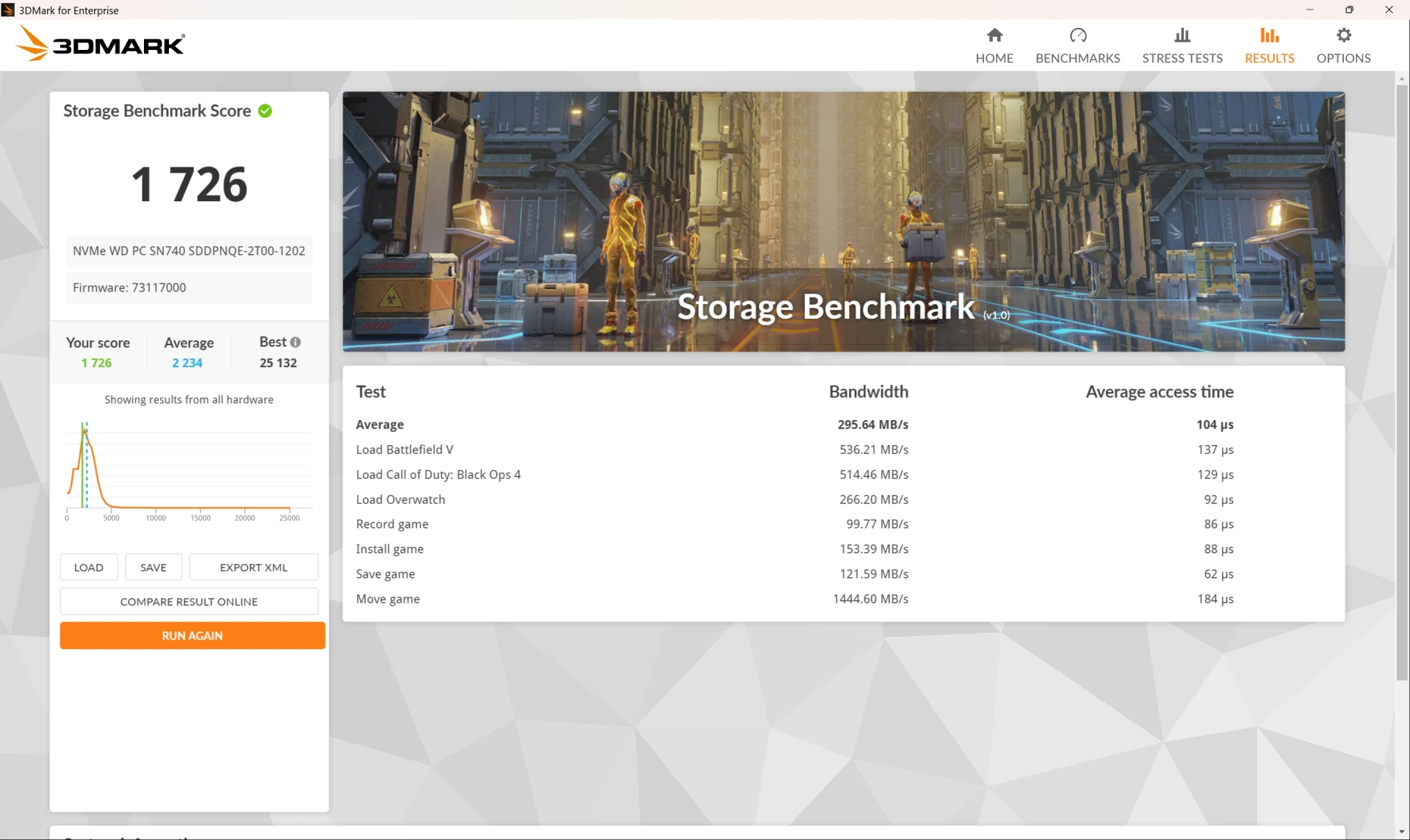
Task: Switch to the BENCHMARKS tab label
Action: coord(1077,58)
